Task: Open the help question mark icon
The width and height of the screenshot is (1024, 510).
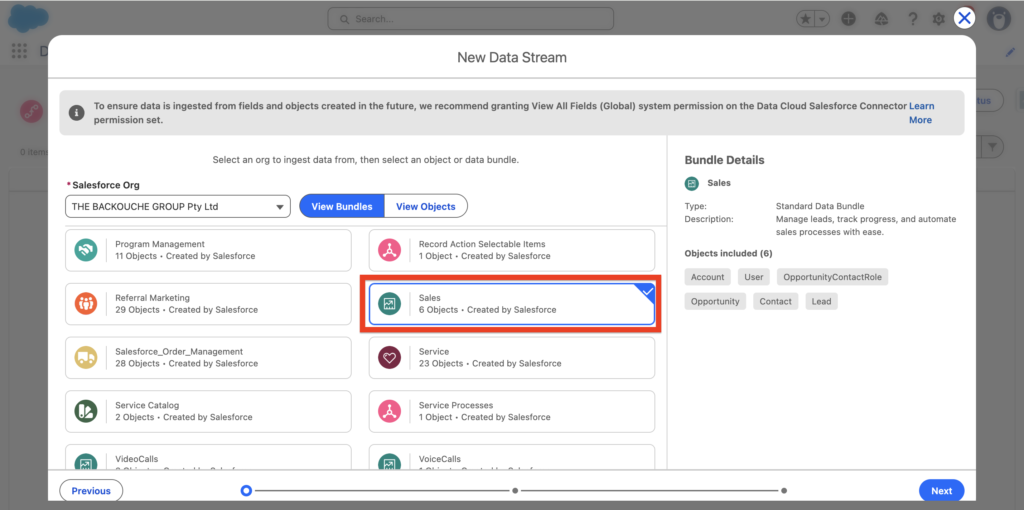Action: pos(912,19)
